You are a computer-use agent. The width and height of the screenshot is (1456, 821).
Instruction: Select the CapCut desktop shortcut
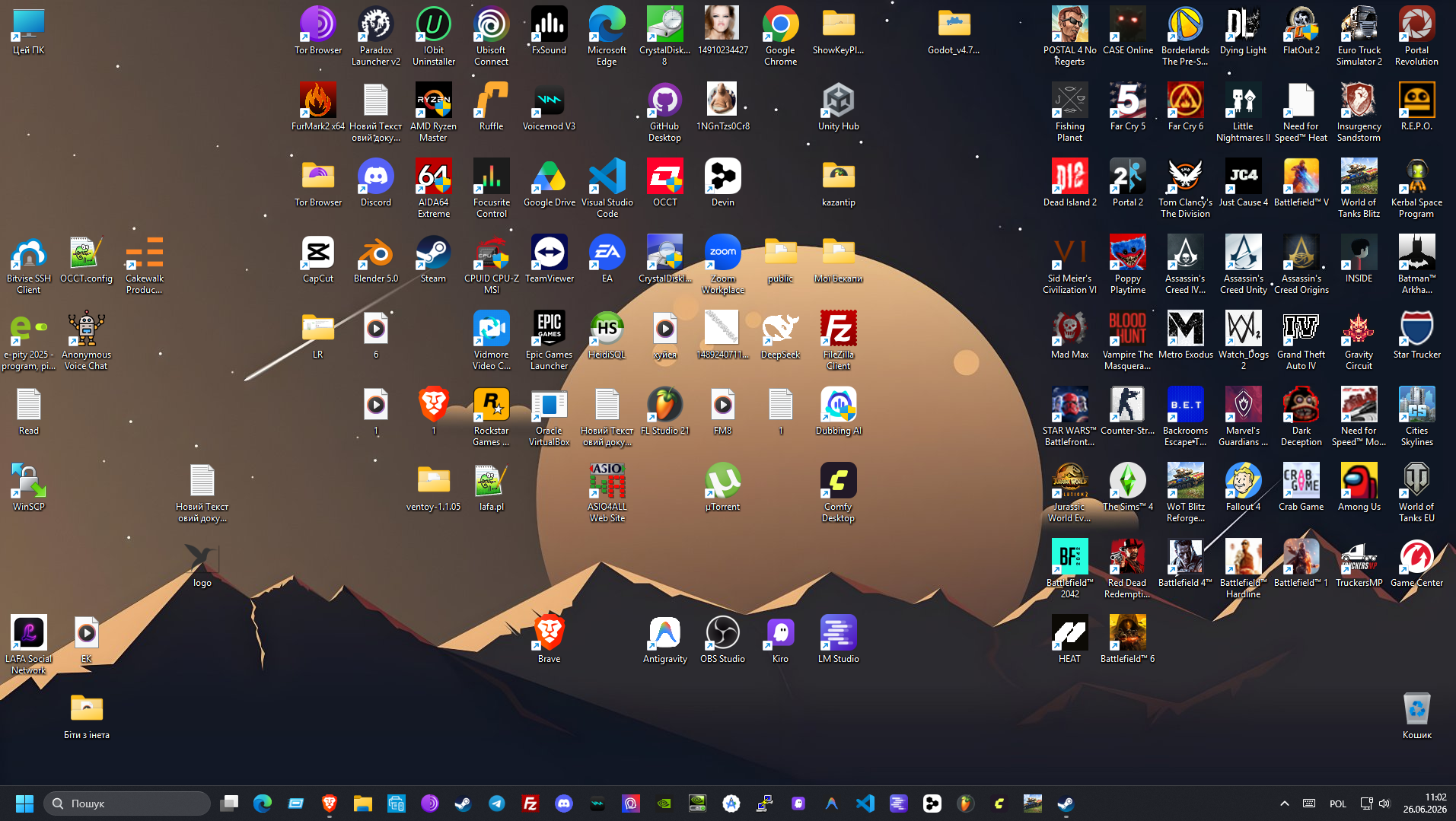pyautogui.click(x=318, y=259)
